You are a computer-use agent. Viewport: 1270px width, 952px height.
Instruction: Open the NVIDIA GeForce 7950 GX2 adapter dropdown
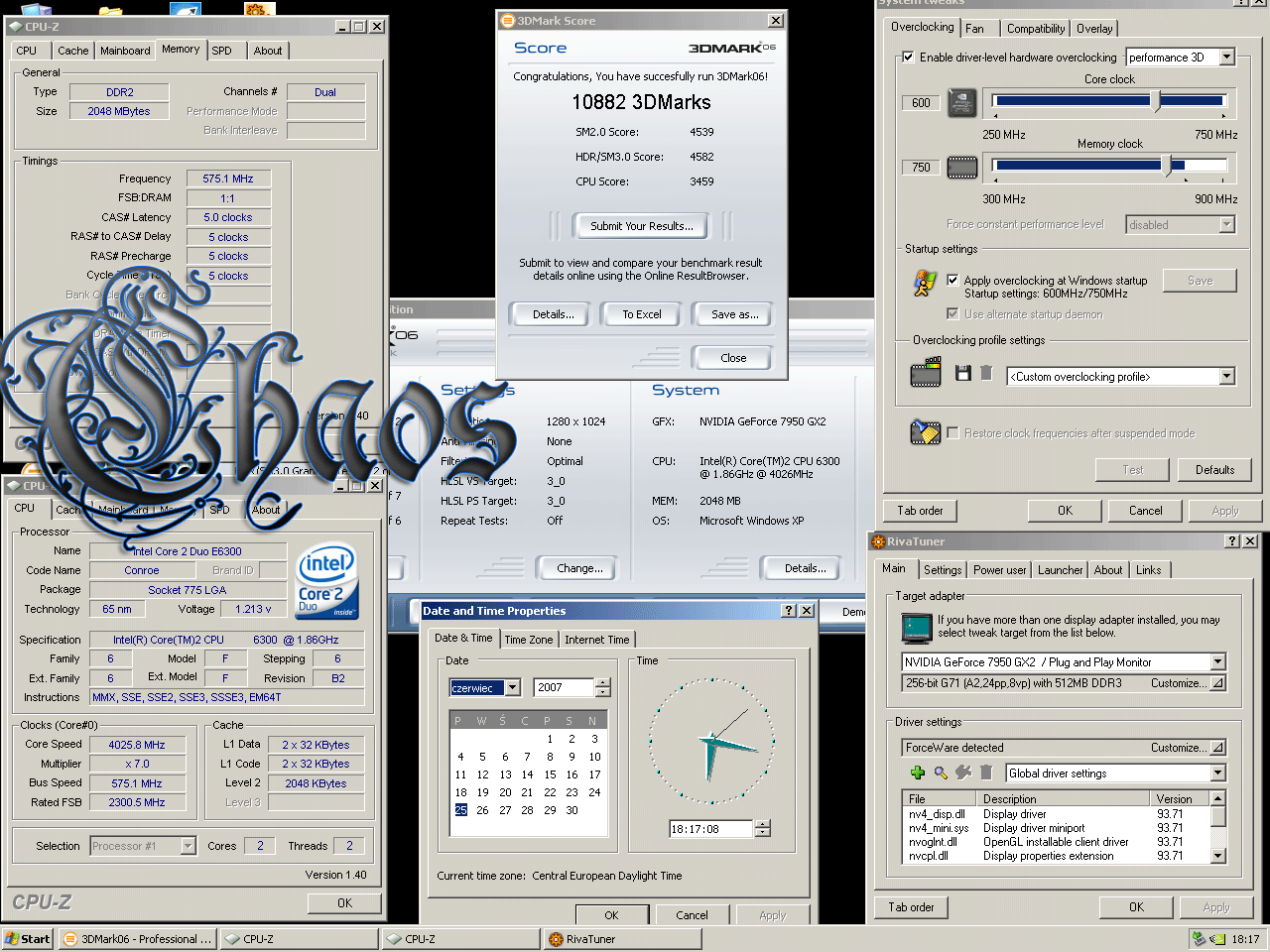tap(1217, 662)
